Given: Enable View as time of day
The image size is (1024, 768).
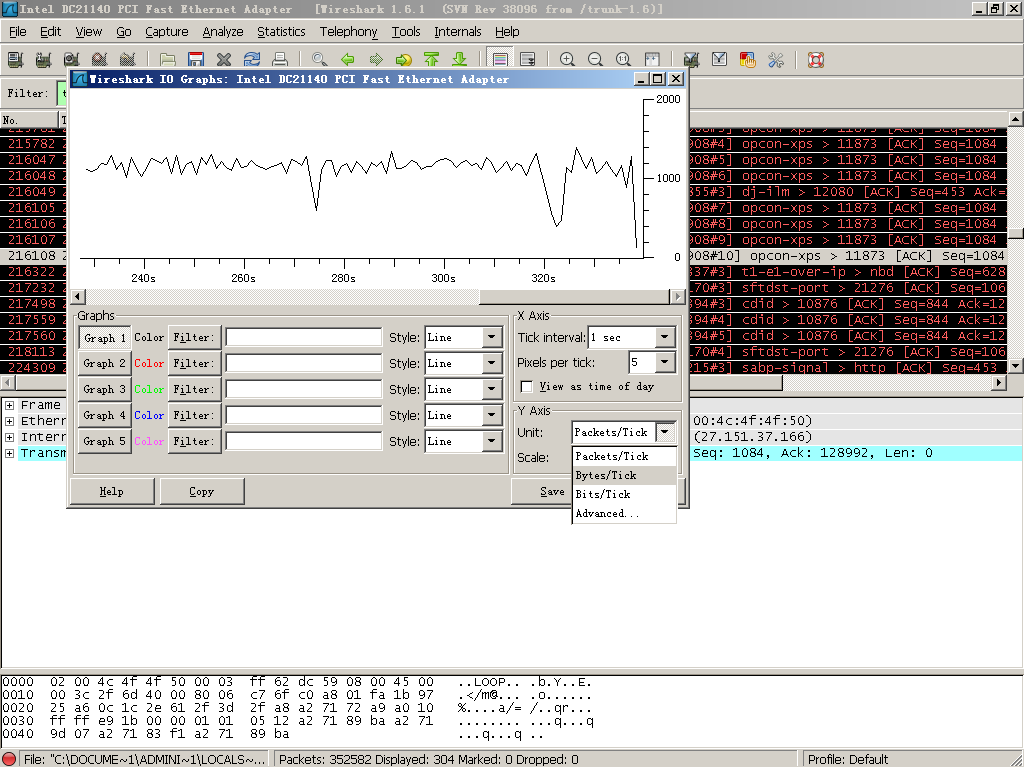Looking at the screenshot, I should click(527, 387).
